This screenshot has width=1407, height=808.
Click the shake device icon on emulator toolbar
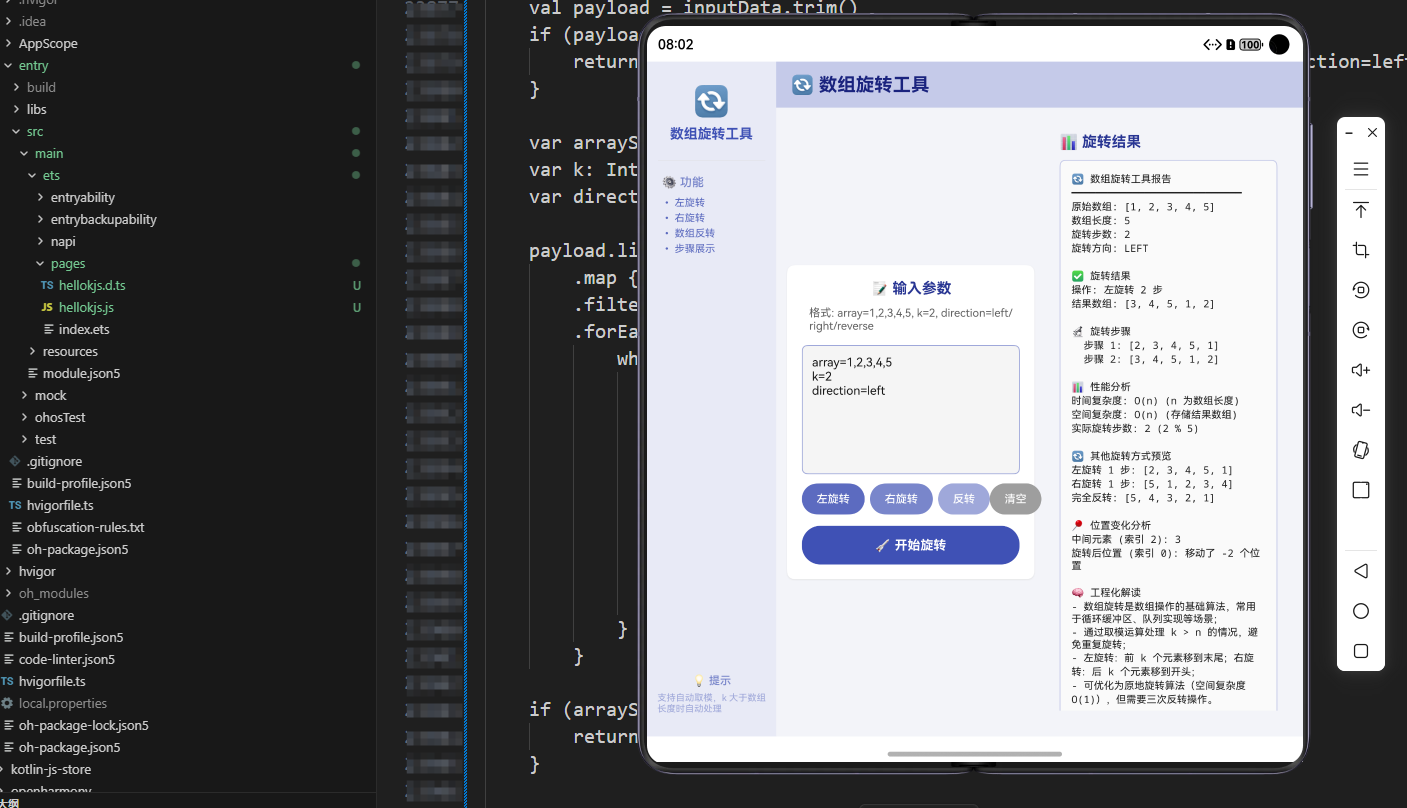(x=1360, y=450)
